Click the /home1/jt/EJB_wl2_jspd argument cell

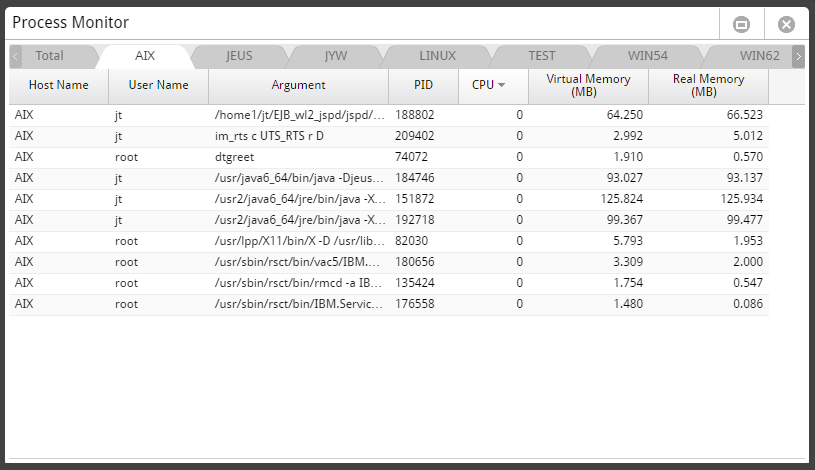coord(300,115)
